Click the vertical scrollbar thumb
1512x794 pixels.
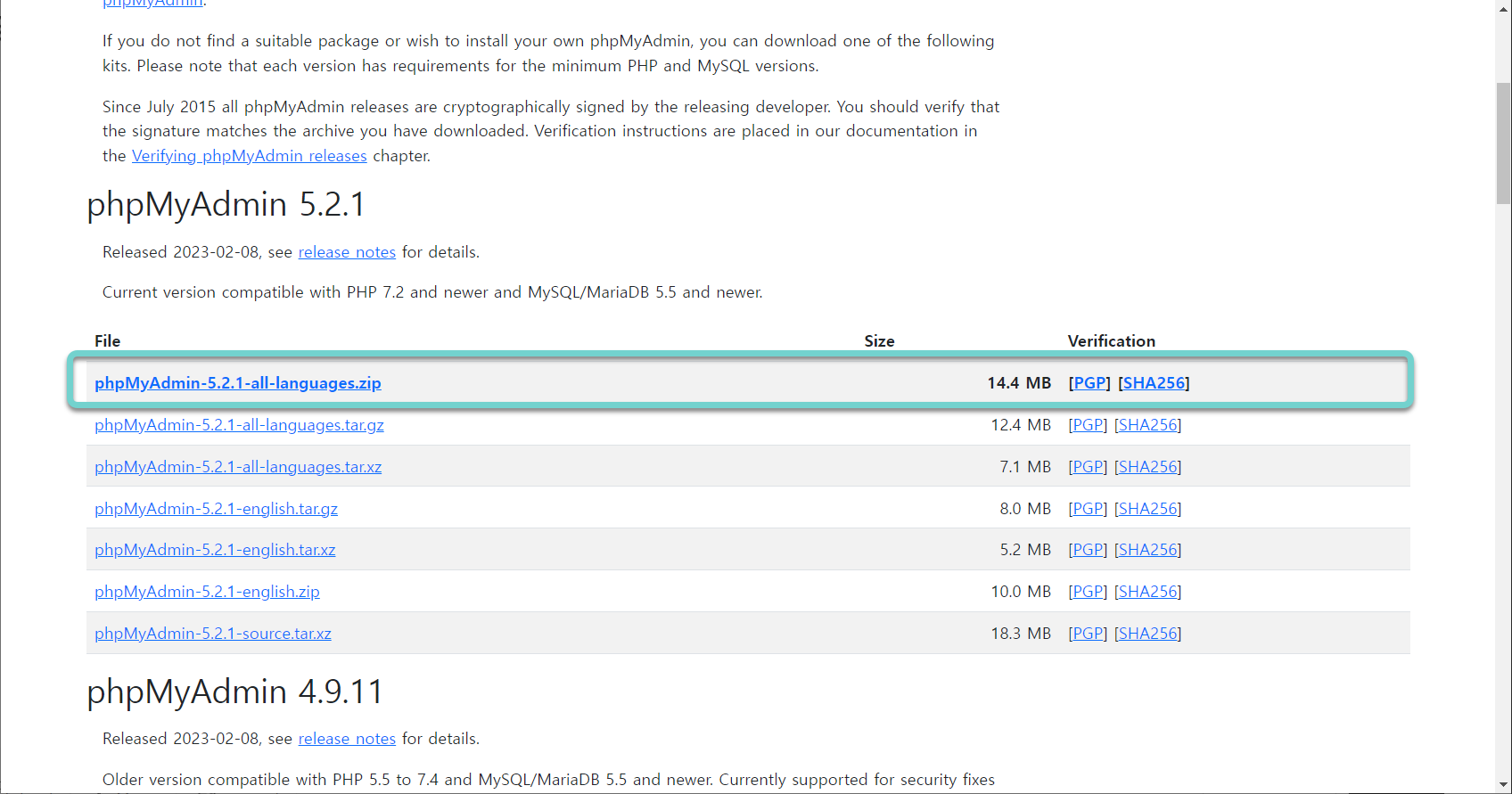pyautogui.click(x=1503, y=143)
